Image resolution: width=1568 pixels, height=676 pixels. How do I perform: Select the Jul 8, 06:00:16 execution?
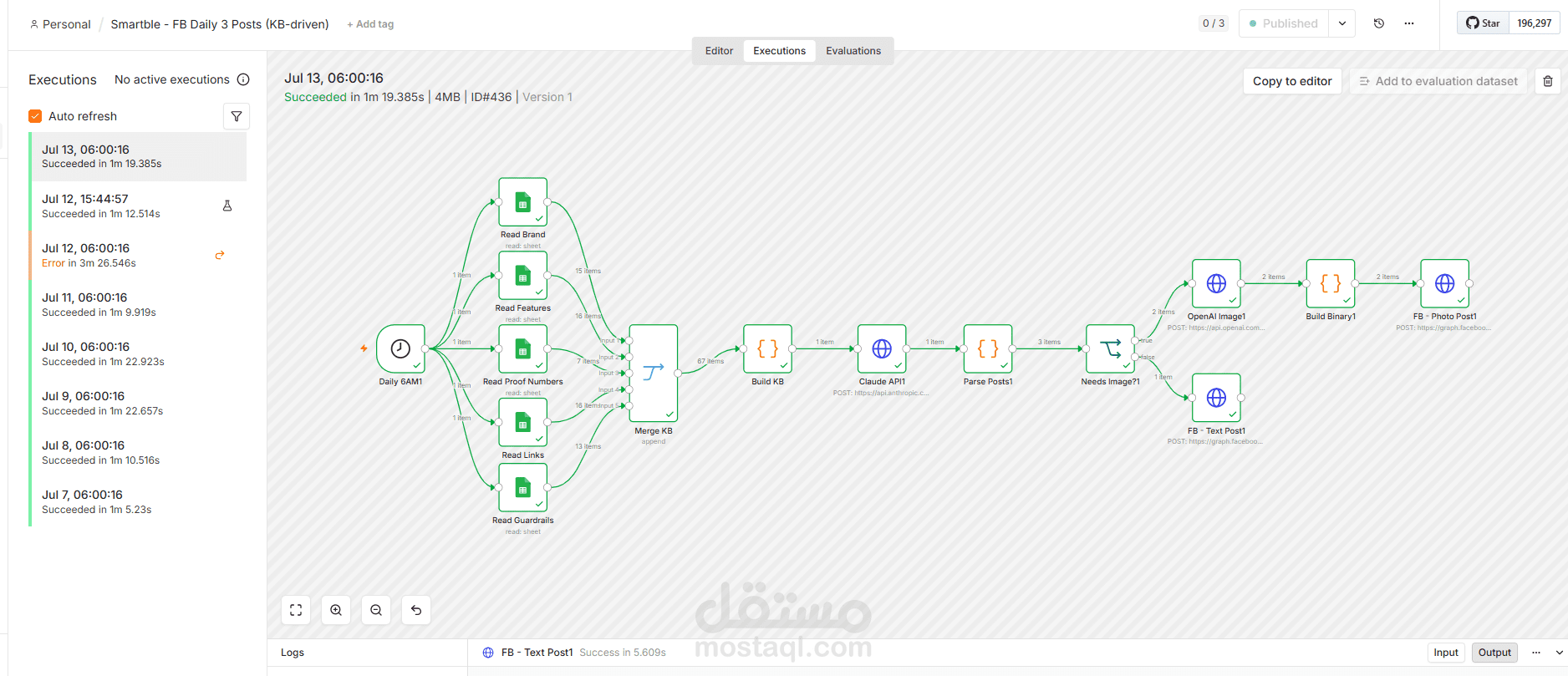tap(138, 452)
